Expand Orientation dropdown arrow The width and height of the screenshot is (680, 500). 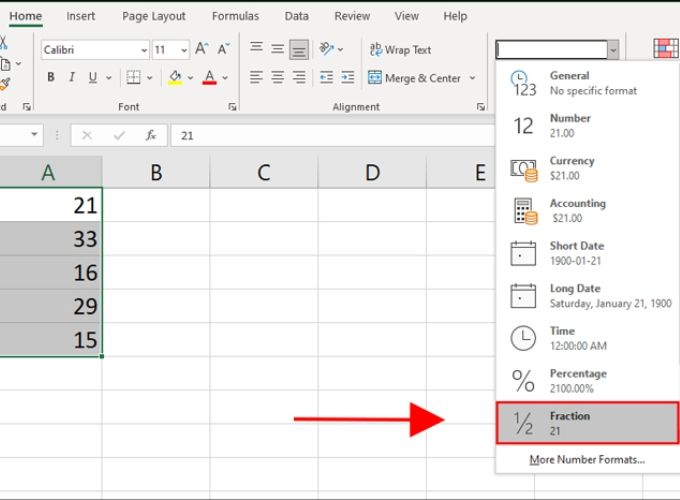[340, 50]
